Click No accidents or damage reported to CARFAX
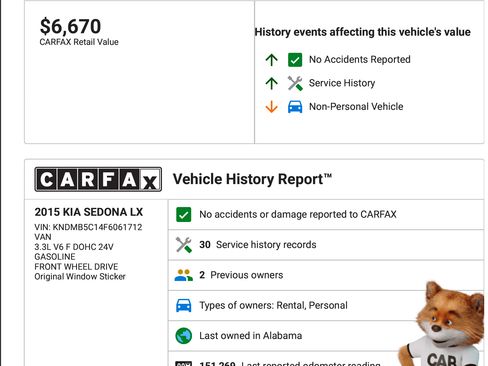Screen dimensions: 488x366 tap(298, 214)
